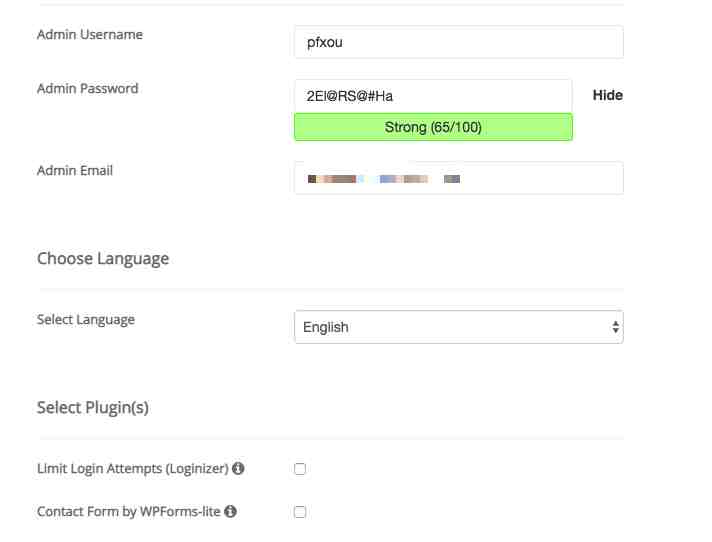The image size is (712, 542).
Task: Select the Admin Email input box
Action: coord(459,178)
